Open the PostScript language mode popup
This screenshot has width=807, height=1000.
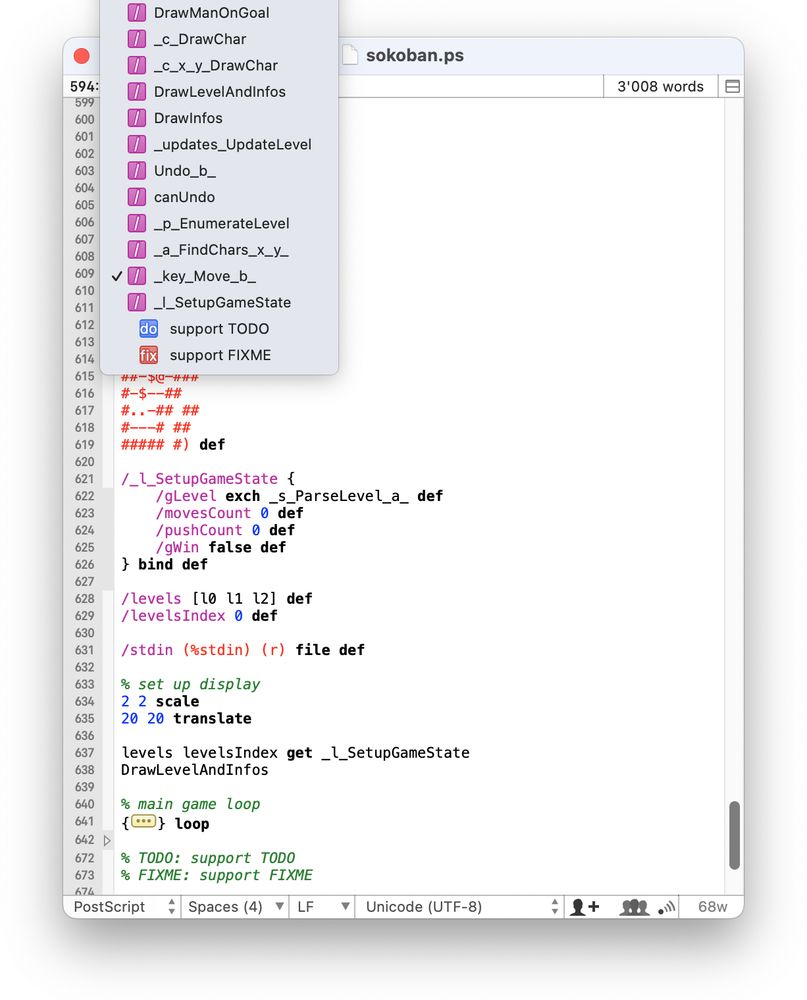(124, 906)
